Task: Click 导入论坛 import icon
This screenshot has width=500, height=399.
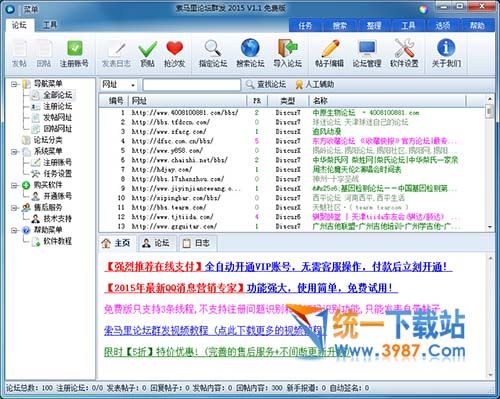Action: [287, 54]
